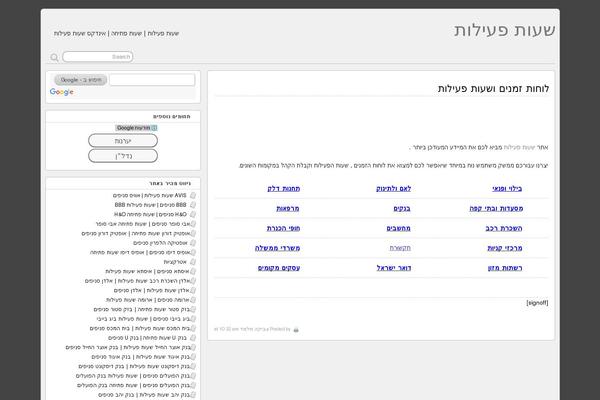Open the בילוי ופנאי category link
Viewport: 600px width, 400px height.
point(507,188)
